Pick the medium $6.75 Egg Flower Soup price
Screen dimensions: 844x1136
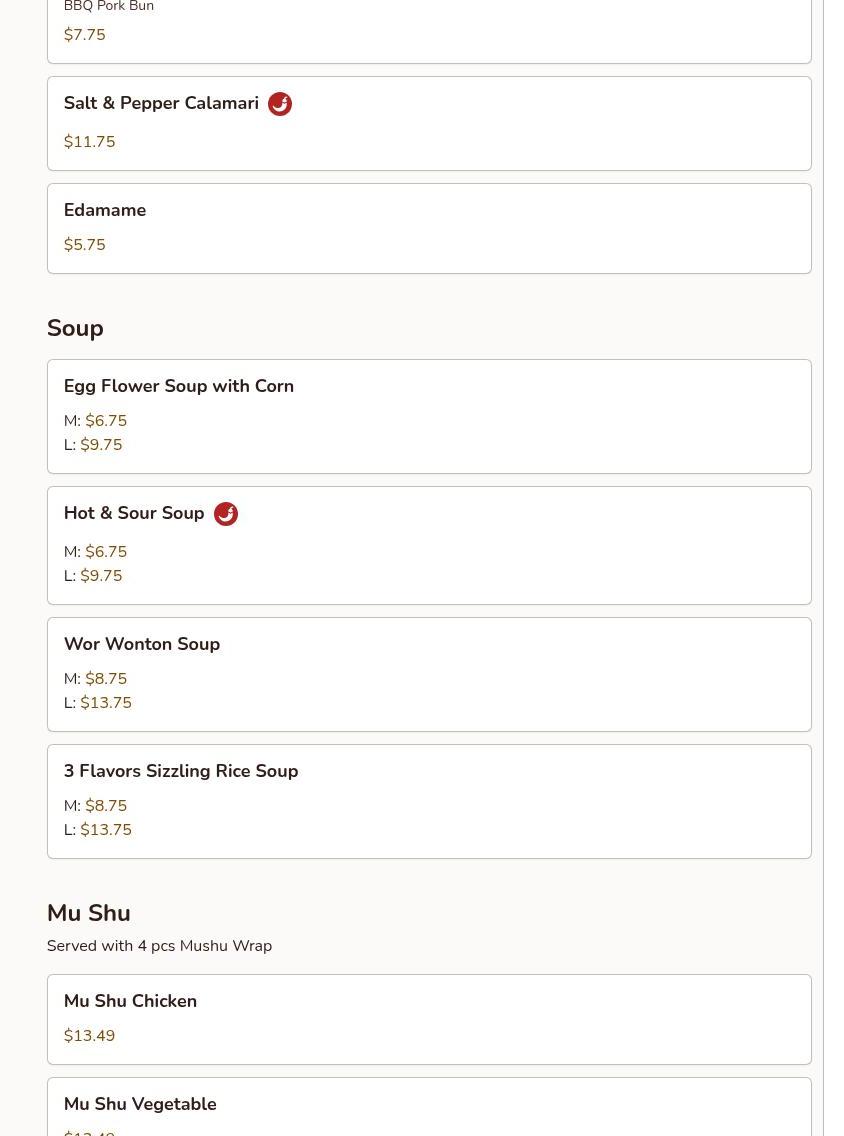106,421
